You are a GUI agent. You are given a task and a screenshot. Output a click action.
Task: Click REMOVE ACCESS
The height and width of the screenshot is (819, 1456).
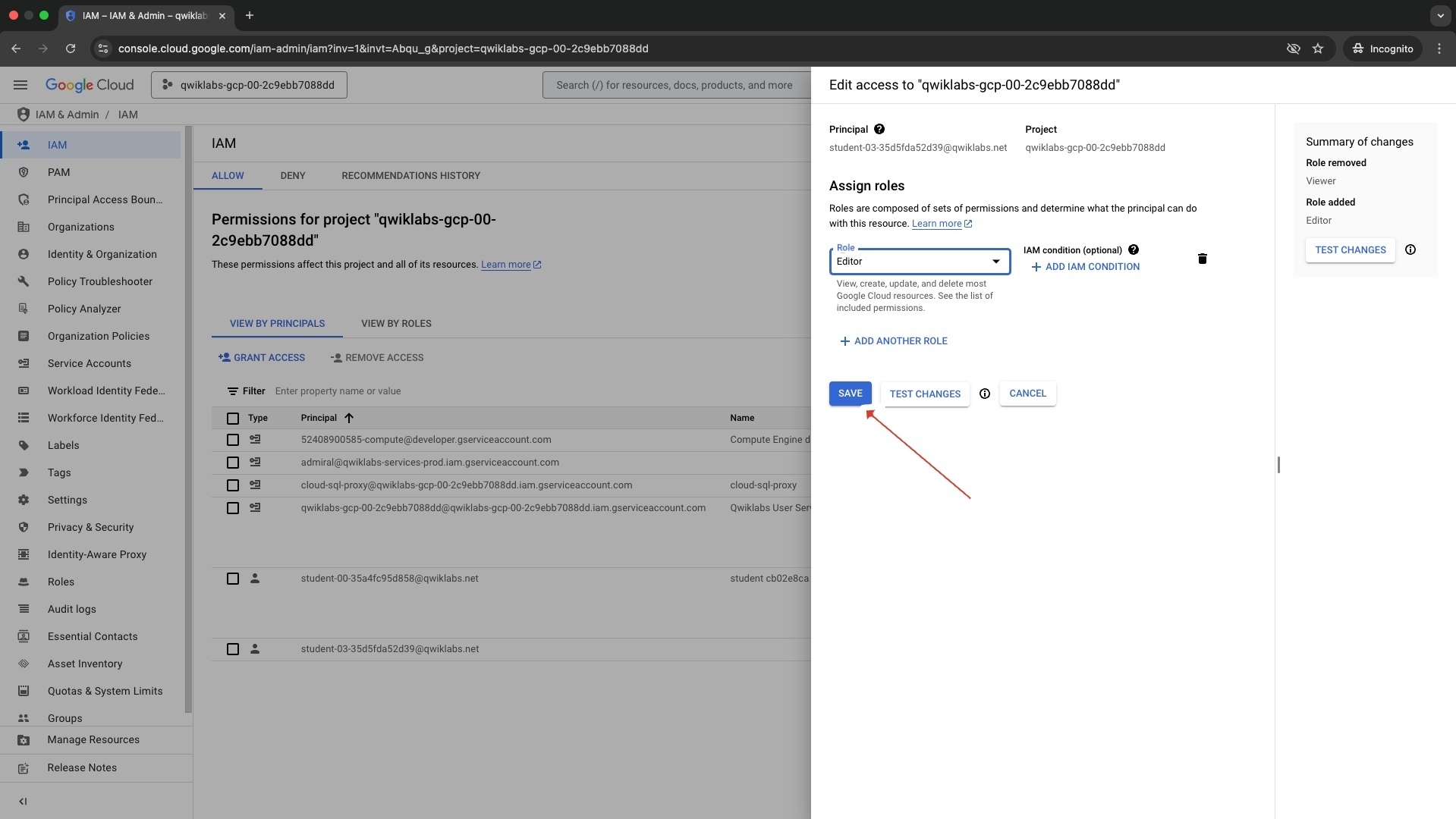[x=377, y=358]
